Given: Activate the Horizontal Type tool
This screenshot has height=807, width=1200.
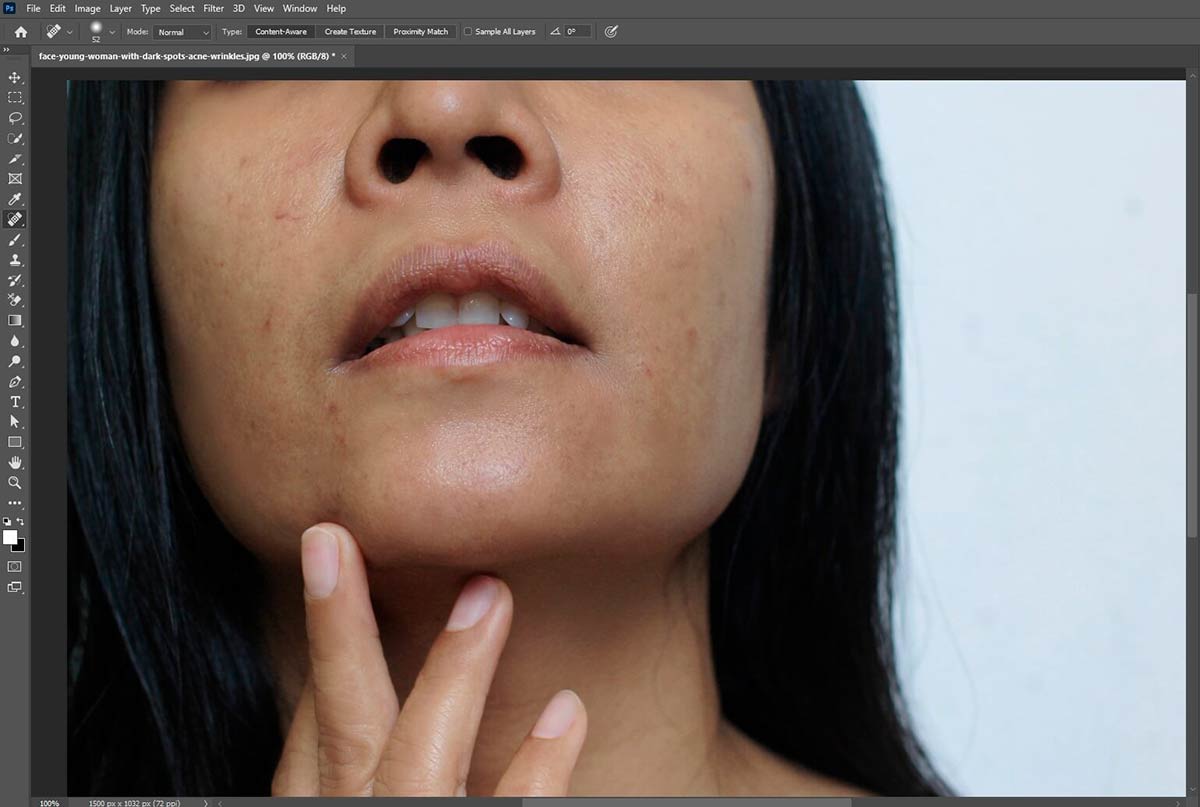Looking at the screenshot, I should (15, 402).
